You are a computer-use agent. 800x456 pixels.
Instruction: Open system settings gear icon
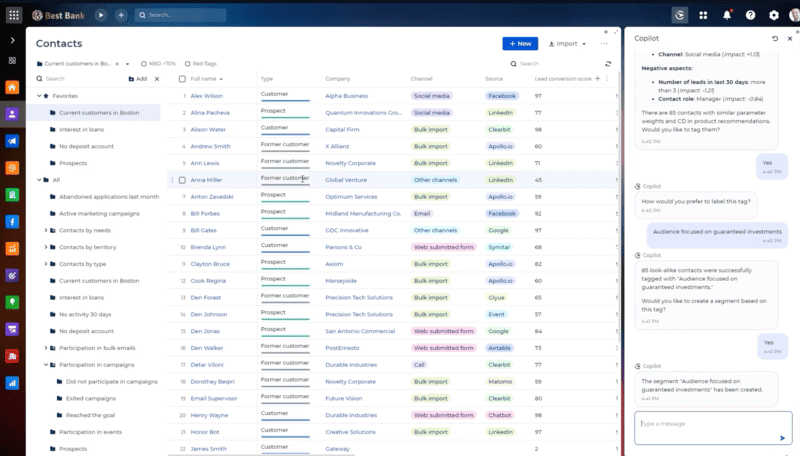click(773, 15)
